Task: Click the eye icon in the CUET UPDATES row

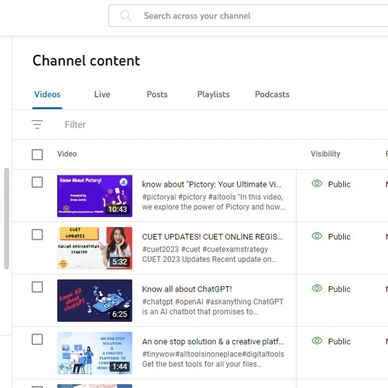Action: pyautogui.click(x=317, y=236)
